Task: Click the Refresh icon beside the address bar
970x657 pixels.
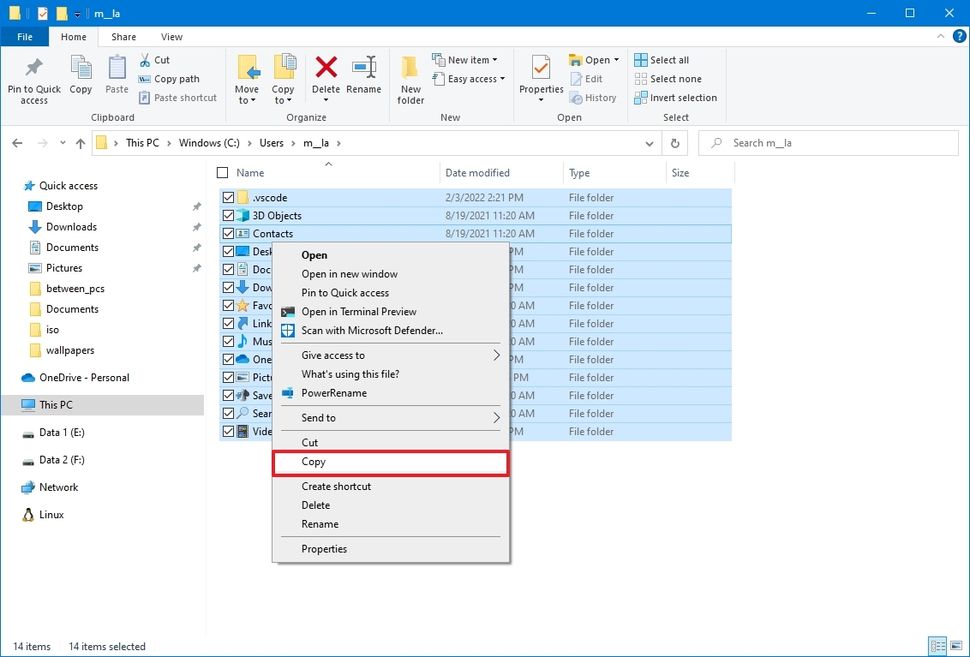Action: tap(675, 143)
